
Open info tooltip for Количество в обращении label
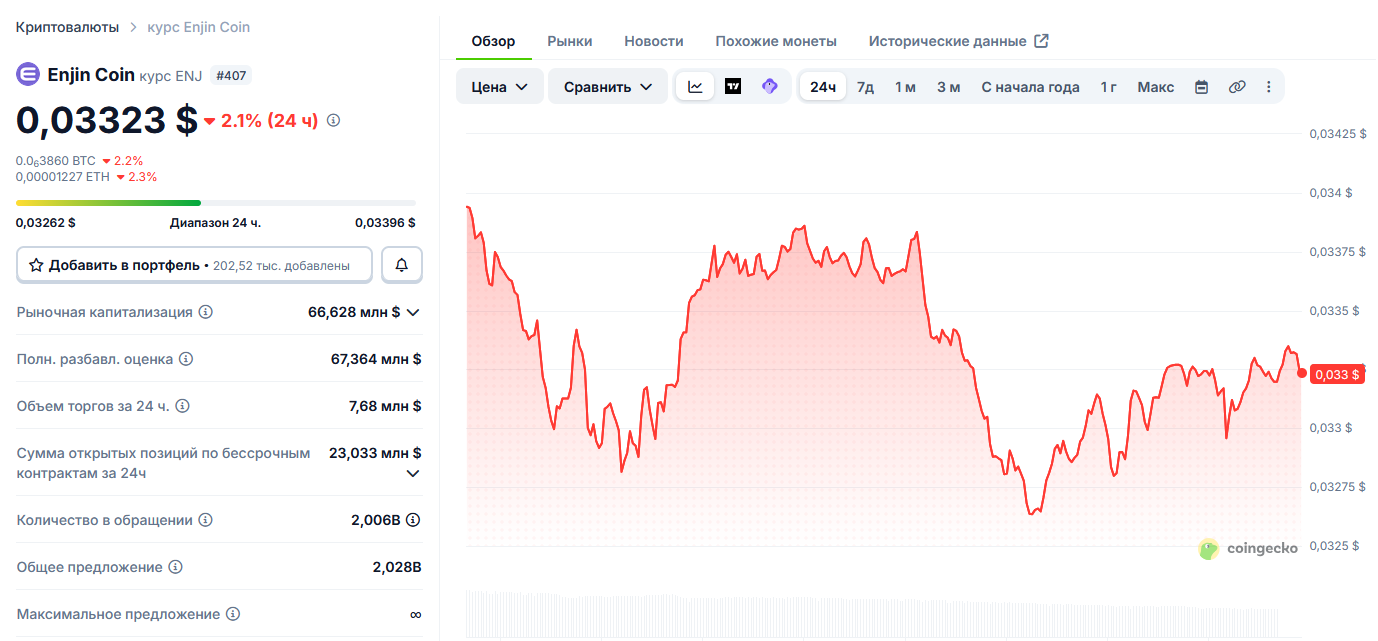[206, 520]
